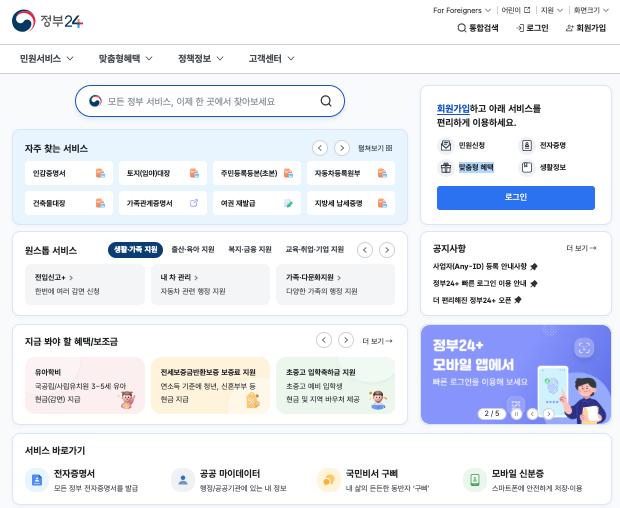
Task: Click the 로그인 link in the header
Action: pos(532,28)
